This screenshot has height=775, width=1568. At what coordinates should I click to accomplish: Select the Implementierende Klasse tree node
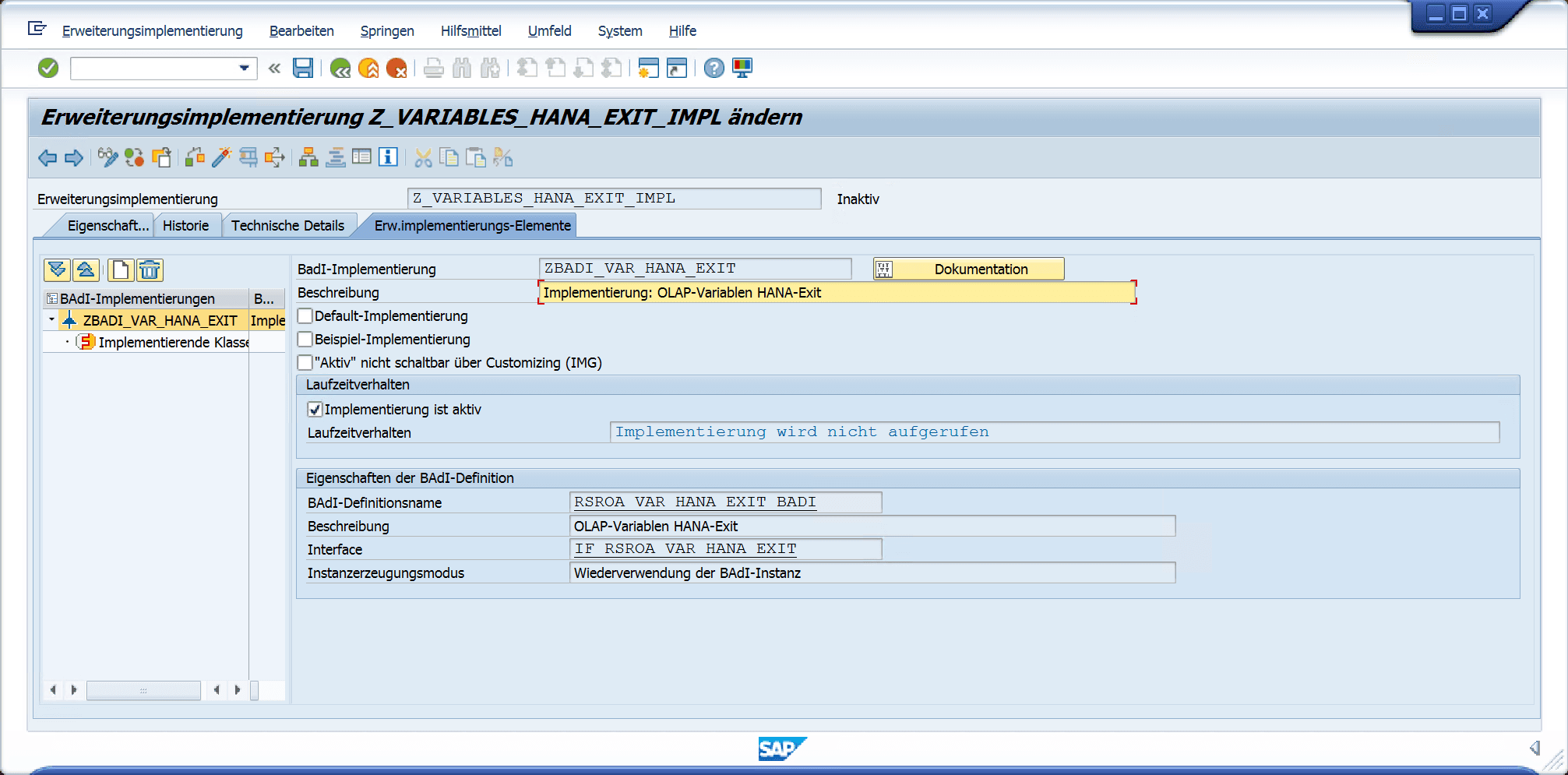[174, 343]
